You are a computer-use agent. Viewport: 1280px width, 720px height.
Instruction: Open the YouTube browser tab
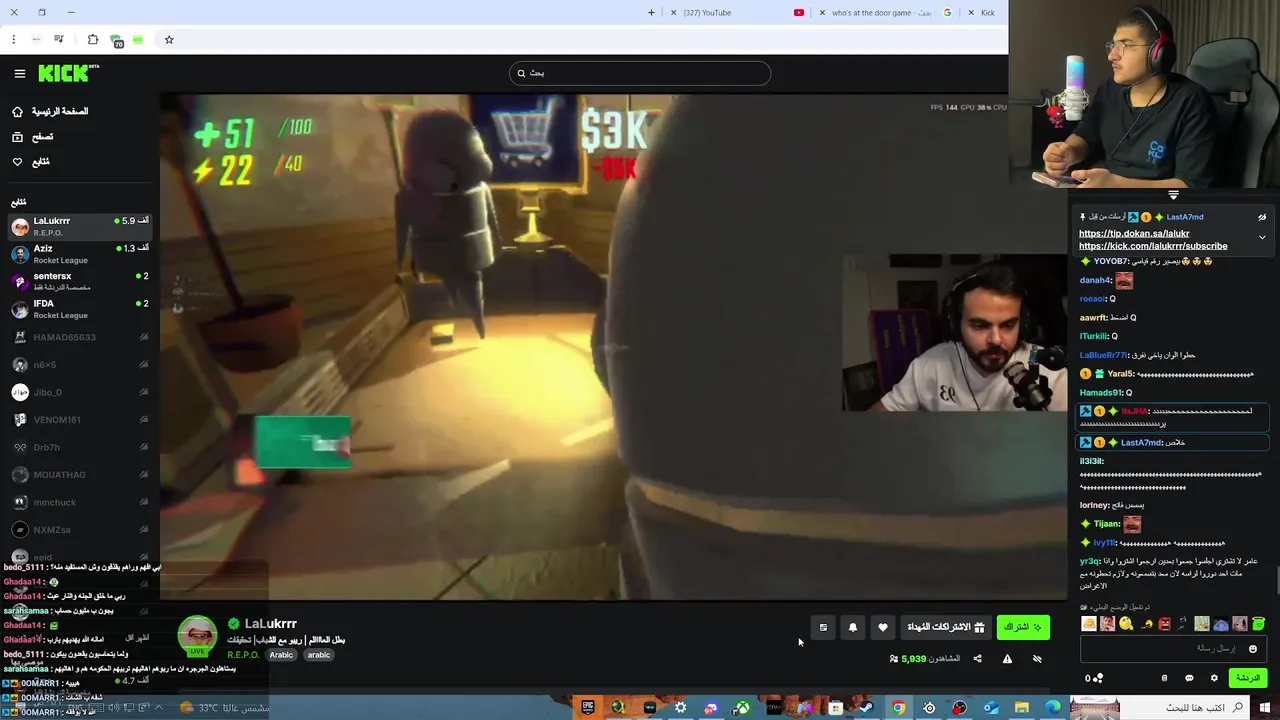(736, 12)
